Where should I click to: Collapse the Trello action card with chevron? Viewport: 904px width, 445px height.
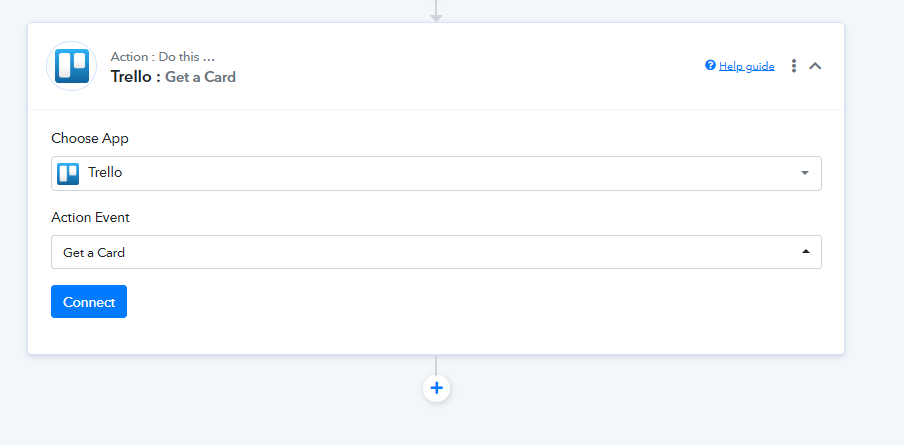815,66
